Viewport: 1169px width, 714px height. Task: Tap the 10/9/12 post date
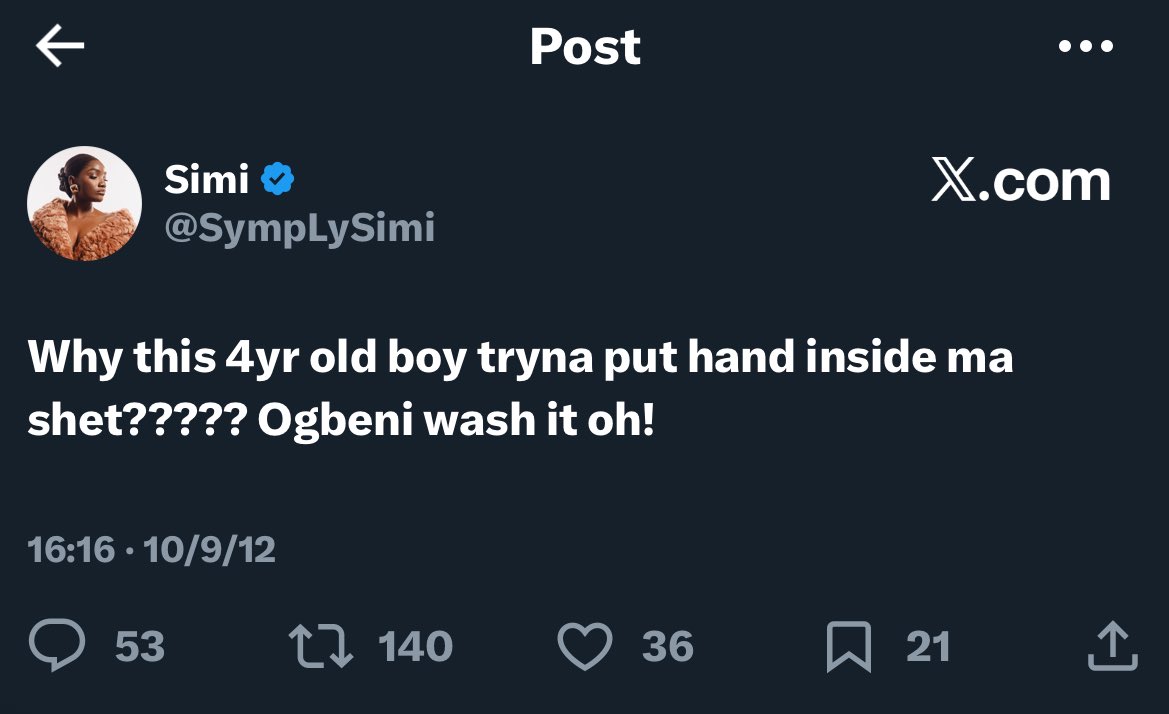point(209,549)
